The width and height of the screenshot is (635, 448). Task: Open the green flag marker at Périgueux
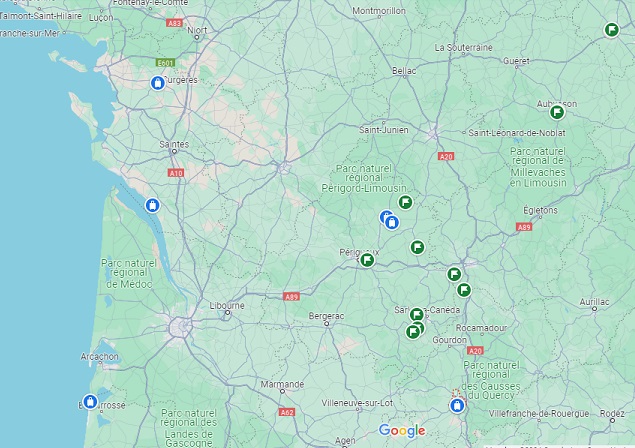pyautogui.click(x=367, y=260)
